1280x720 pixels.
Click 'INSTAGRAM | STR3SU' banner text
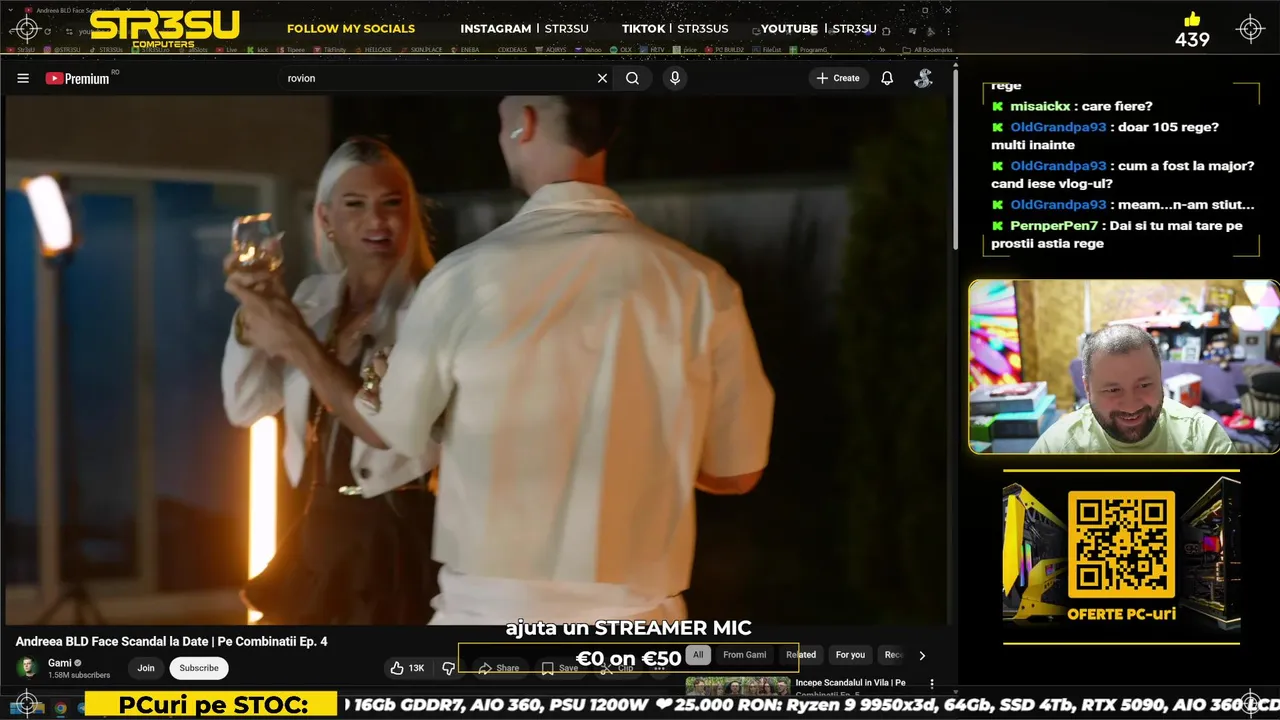tap(524, 29)
